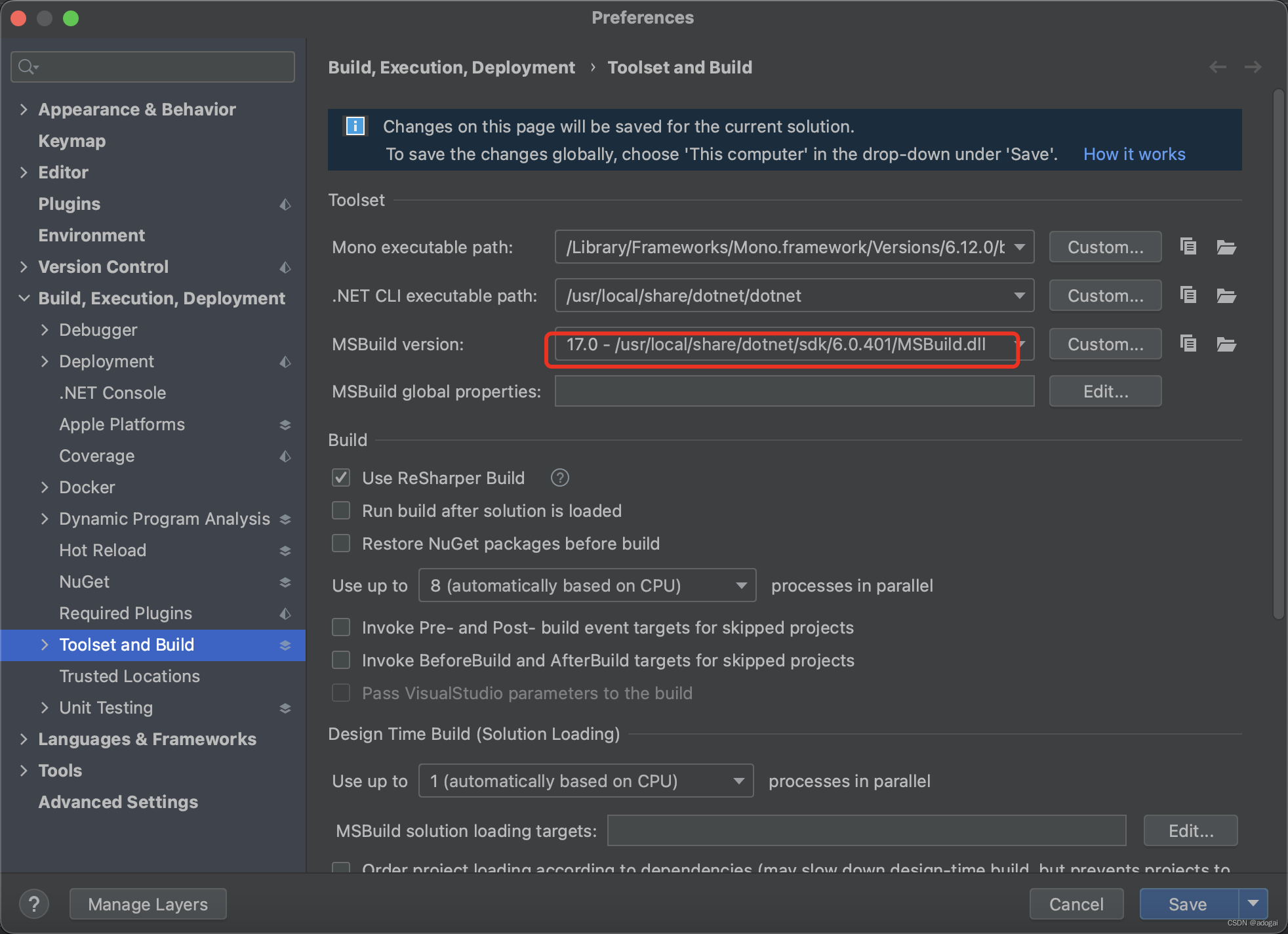Image resolution: width=1288 pixels, height=934 pixels.
Task: Click the help button at bottom left
Action: click(34, 904)
